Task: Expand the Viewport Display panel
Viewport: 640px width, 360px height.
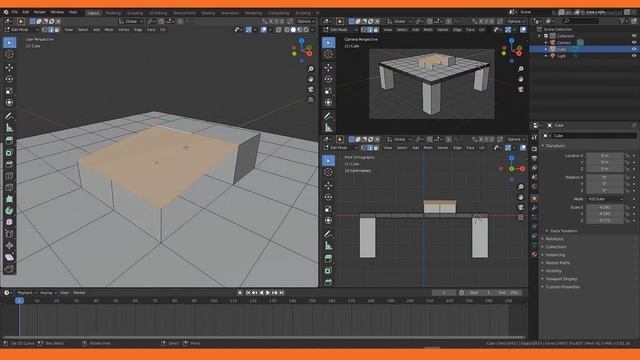Action: coord(561,279)
